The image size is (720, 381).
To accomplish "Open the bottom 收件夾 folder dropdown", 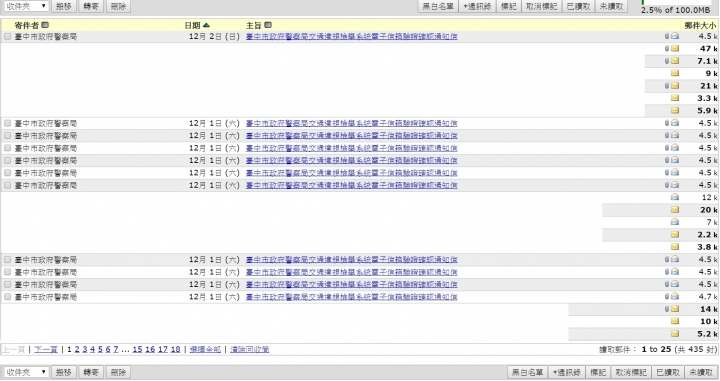I will [x=26, y=372].
